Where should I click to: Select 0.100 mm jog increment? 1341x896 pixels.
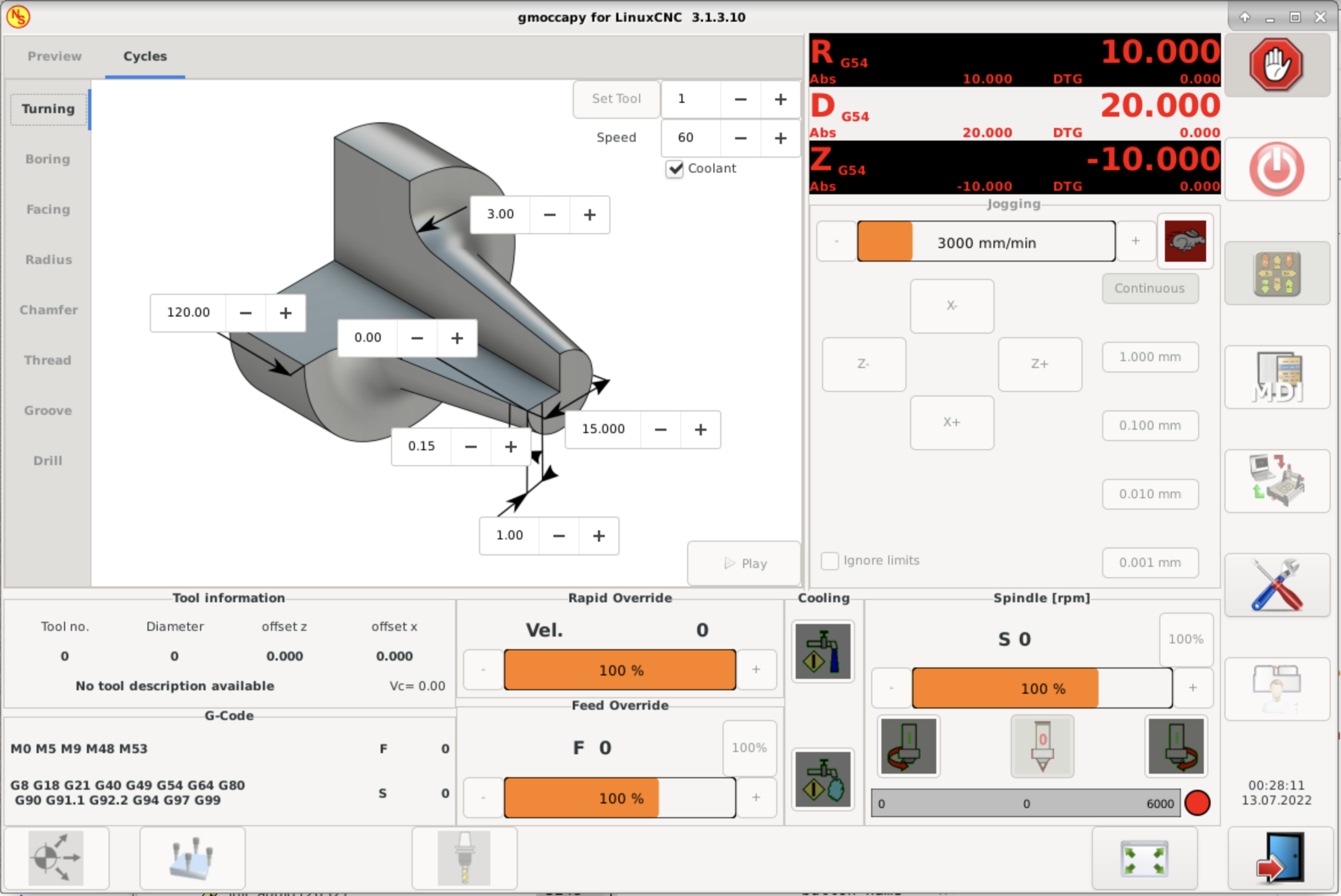click(1150, 426)
